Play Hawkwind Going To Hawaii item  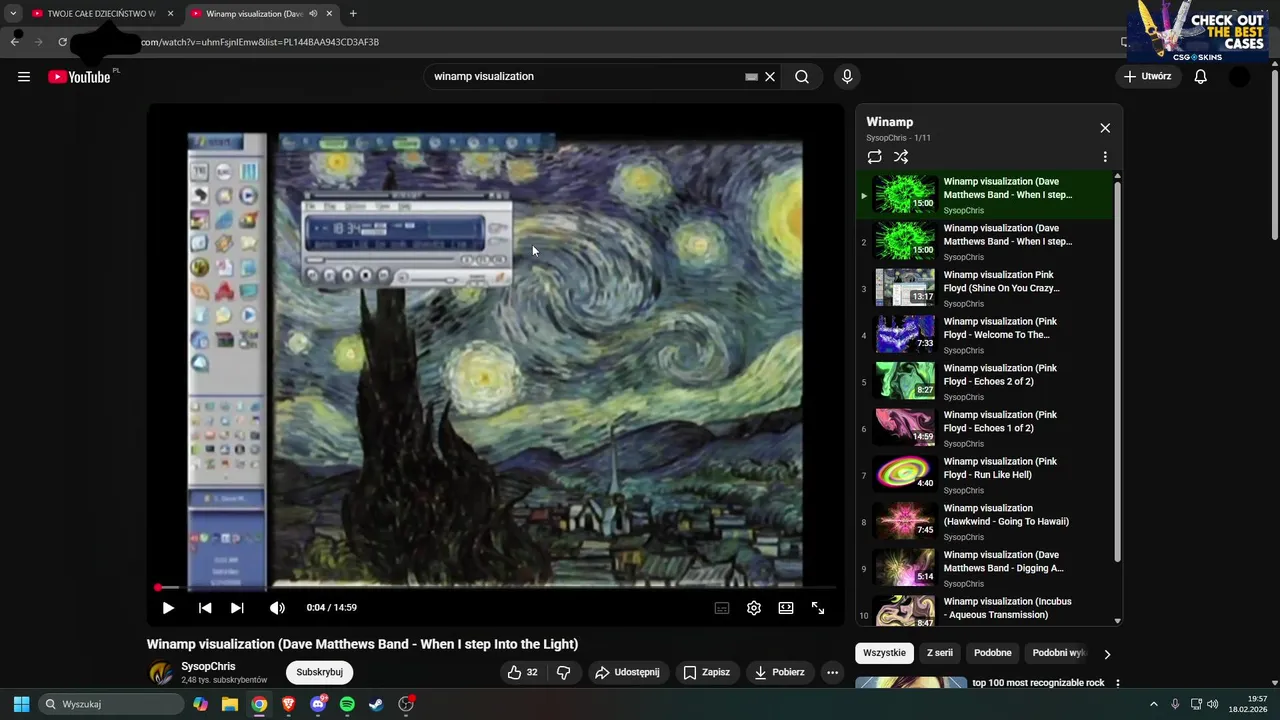point(985,522)
